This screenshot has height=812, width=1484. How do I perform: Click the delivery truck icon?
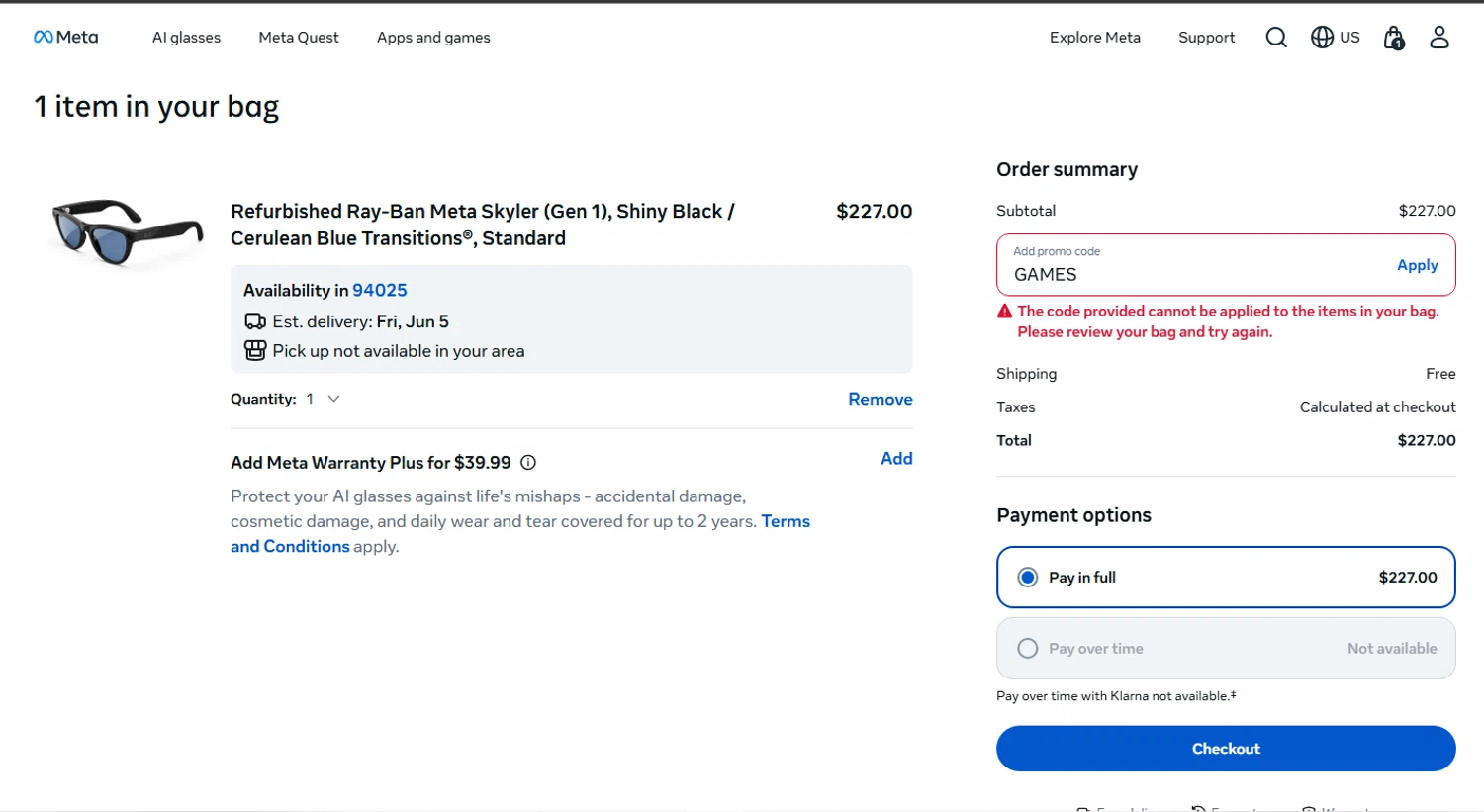pyautogui.click(x=255, y=321)
